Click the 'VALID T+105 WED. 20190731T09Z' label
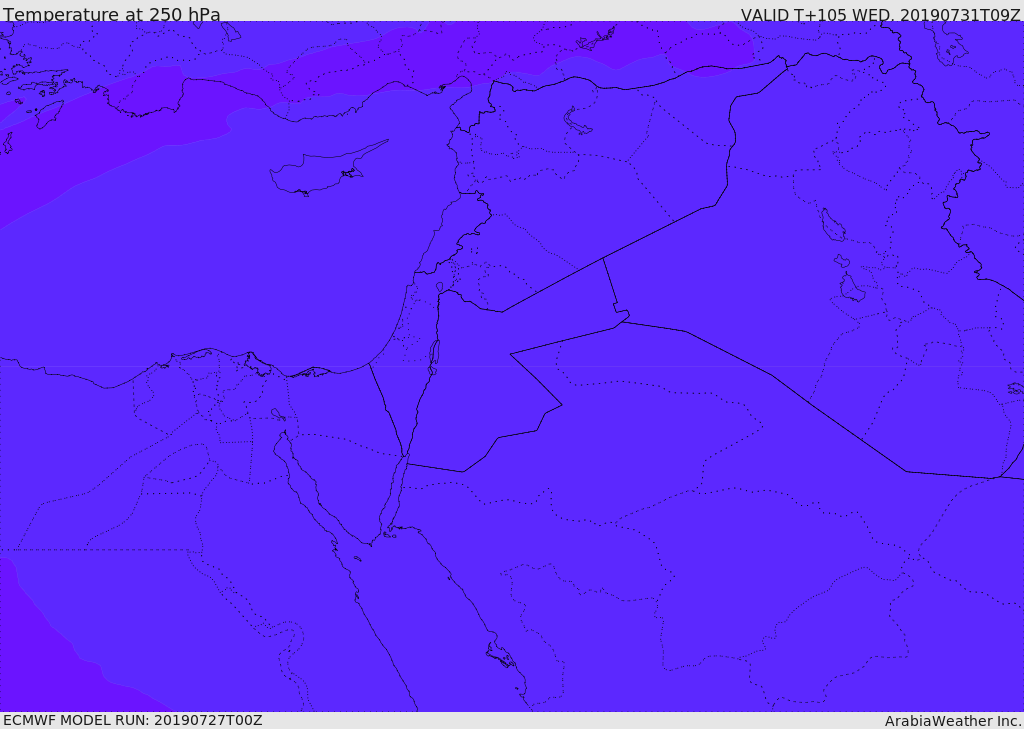Image resolution: width=1024 pixels, height=729 pixels. [x=880, y=14]
